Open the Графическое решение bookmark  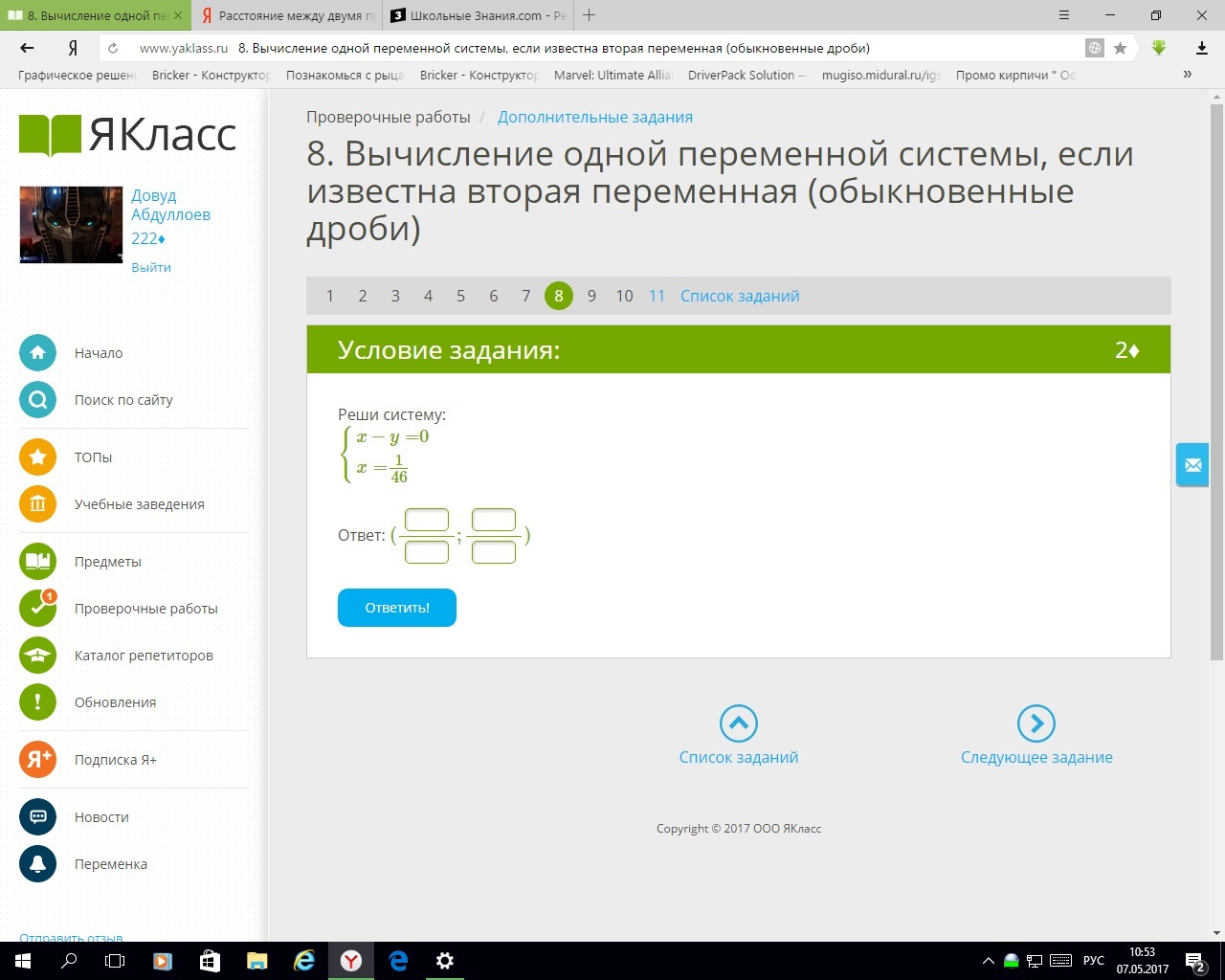[77, 75]
